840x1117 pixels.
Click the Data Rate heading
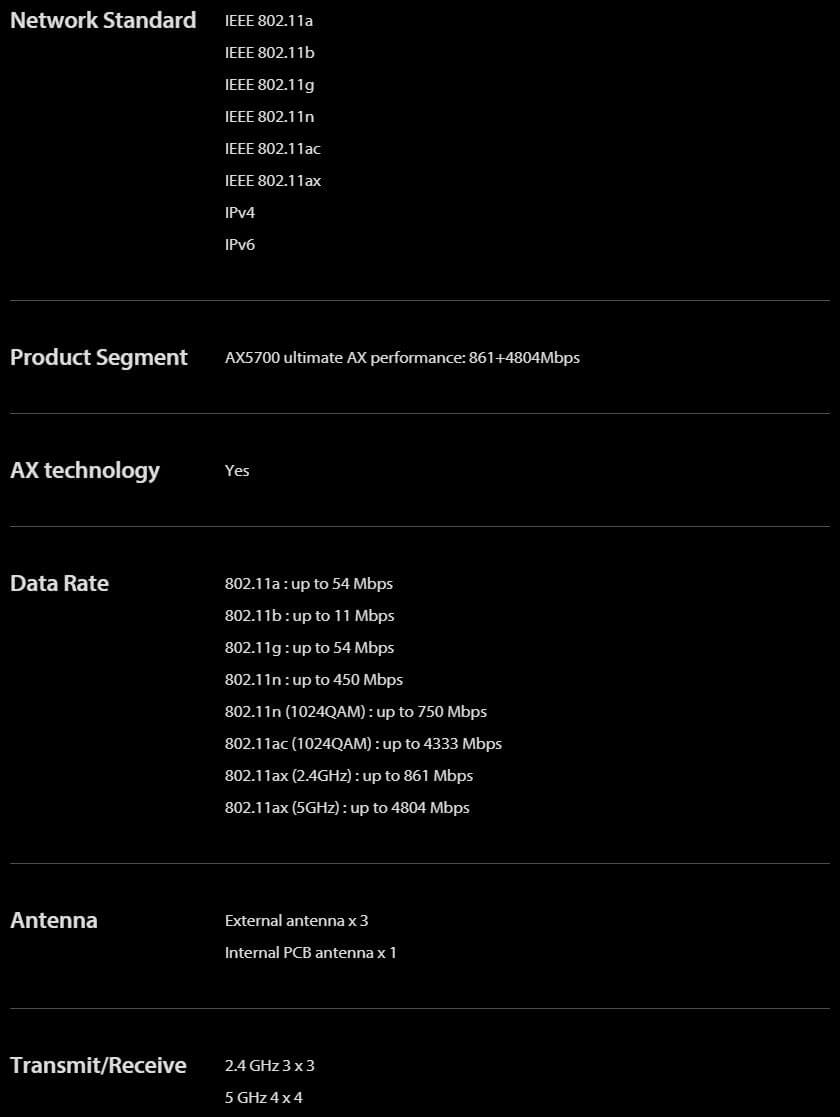coord(59,583)
